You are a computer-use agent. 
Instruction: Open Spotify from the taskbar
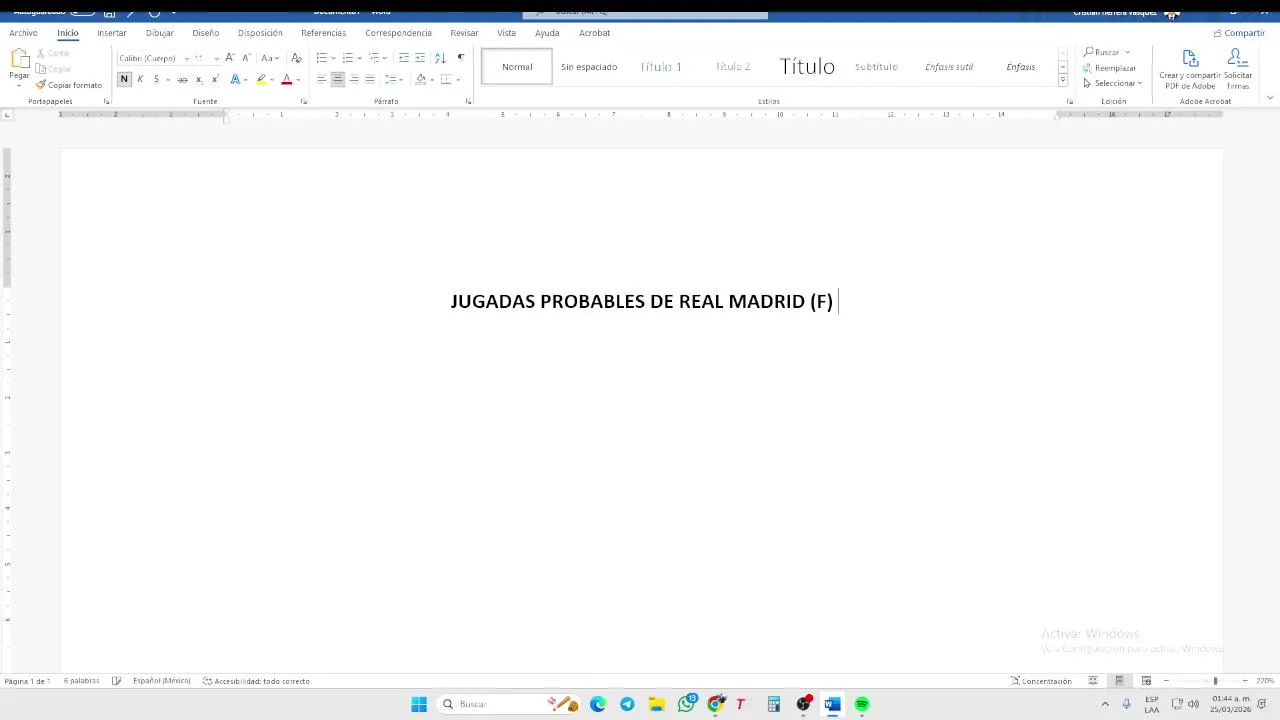[862, 704]
